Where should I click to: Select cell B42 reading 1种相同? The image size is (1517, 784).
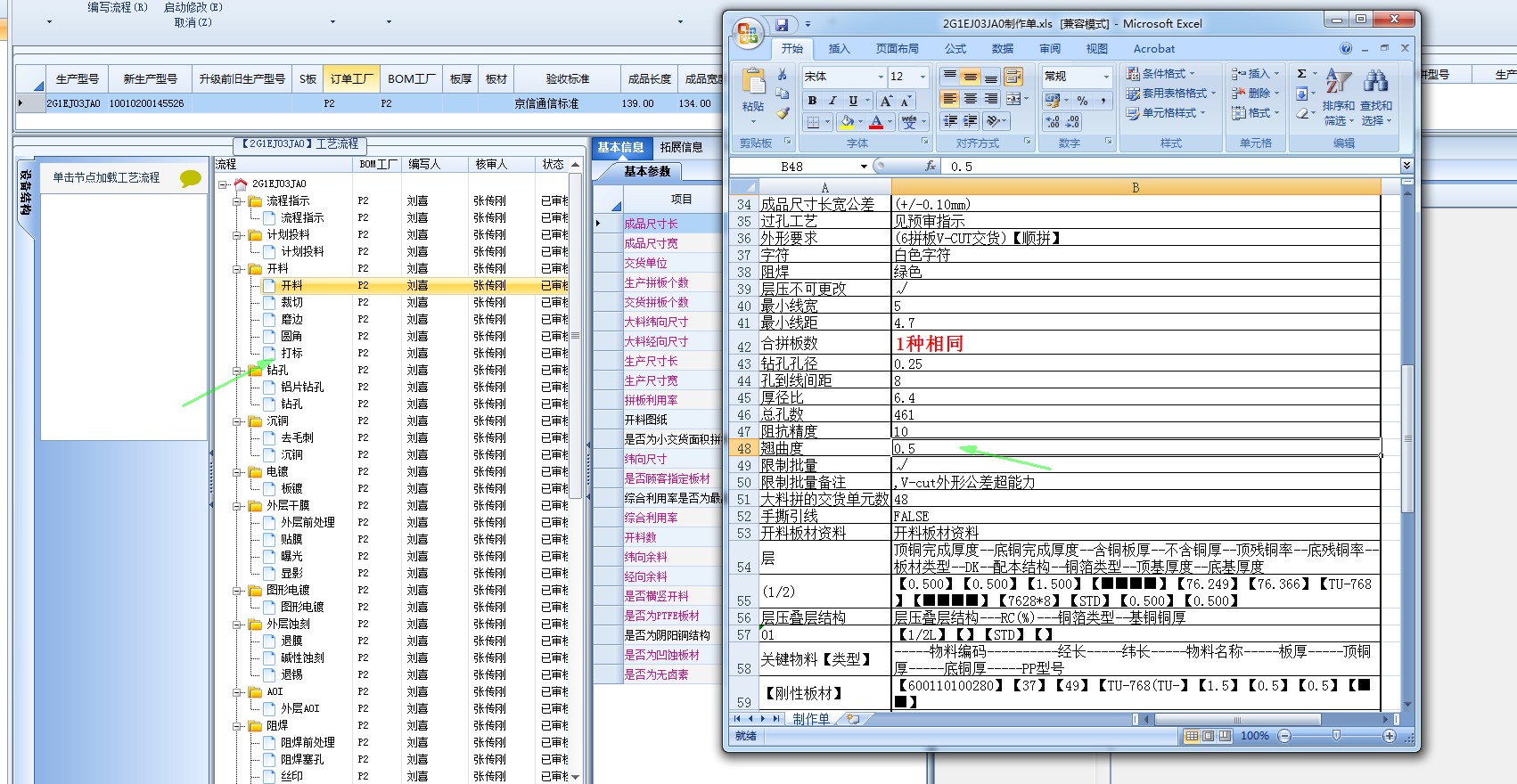(x=1136, y=344)
